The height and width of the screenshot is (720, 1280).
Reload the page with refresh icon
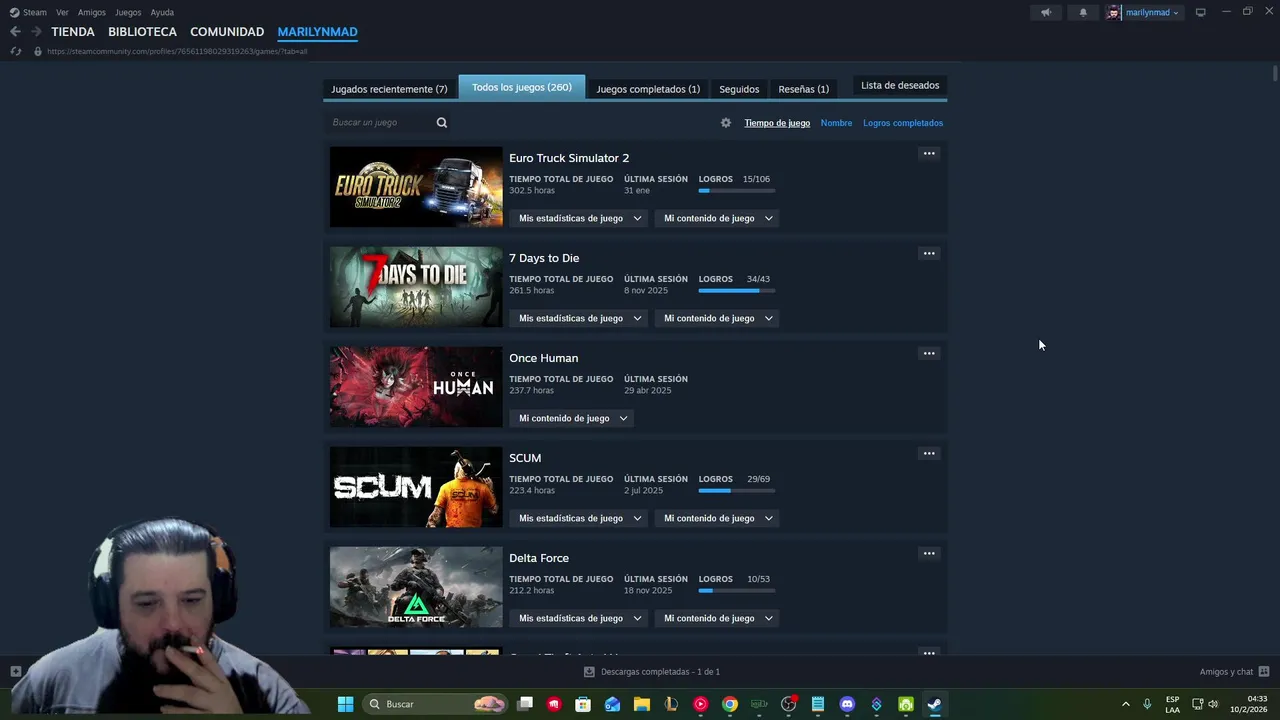coord(16,51)
